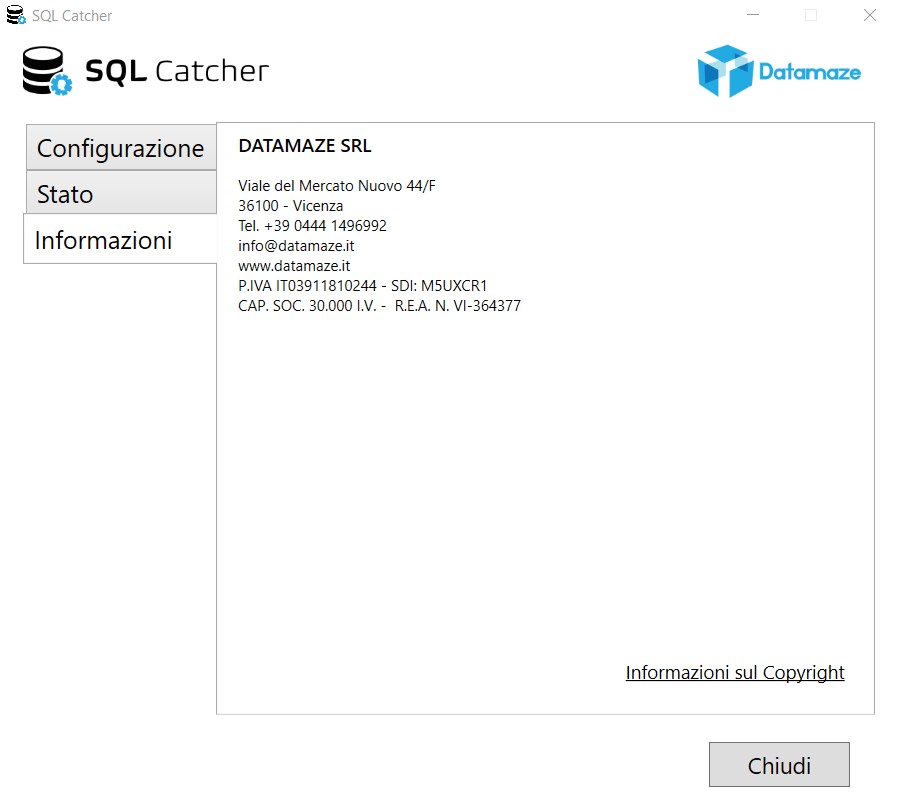Switch to the Stato tab

(121, 193)
